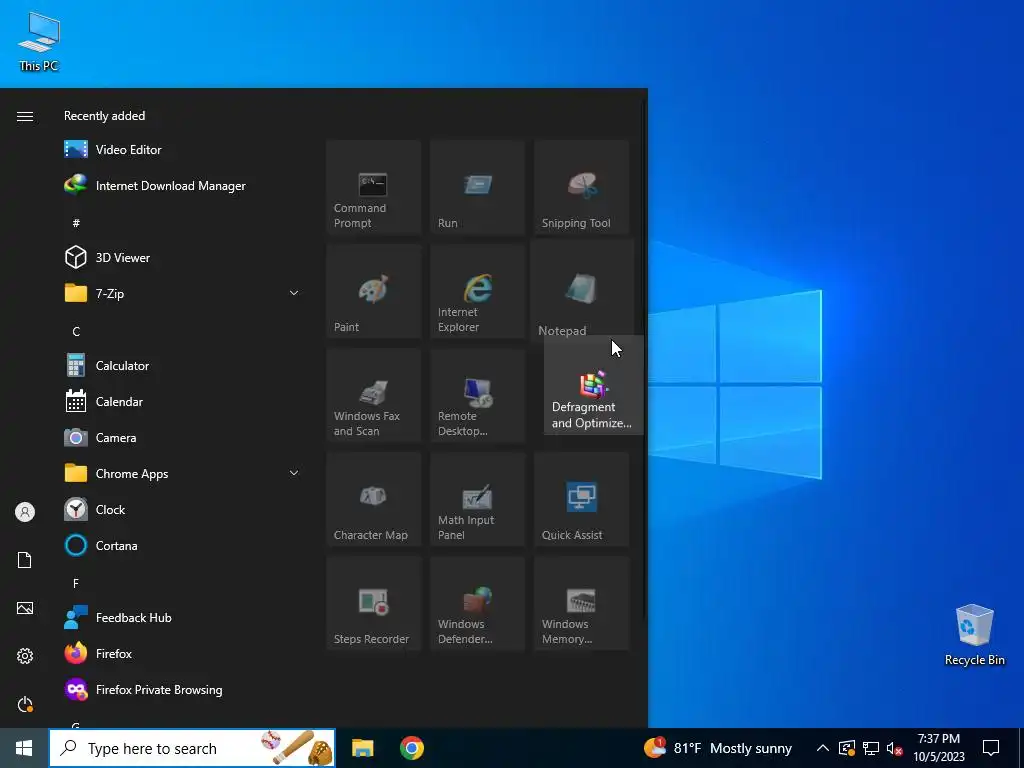Click the Windows Start button
This screenshot has width=1024, height=768.
click(x=24, y=748)
